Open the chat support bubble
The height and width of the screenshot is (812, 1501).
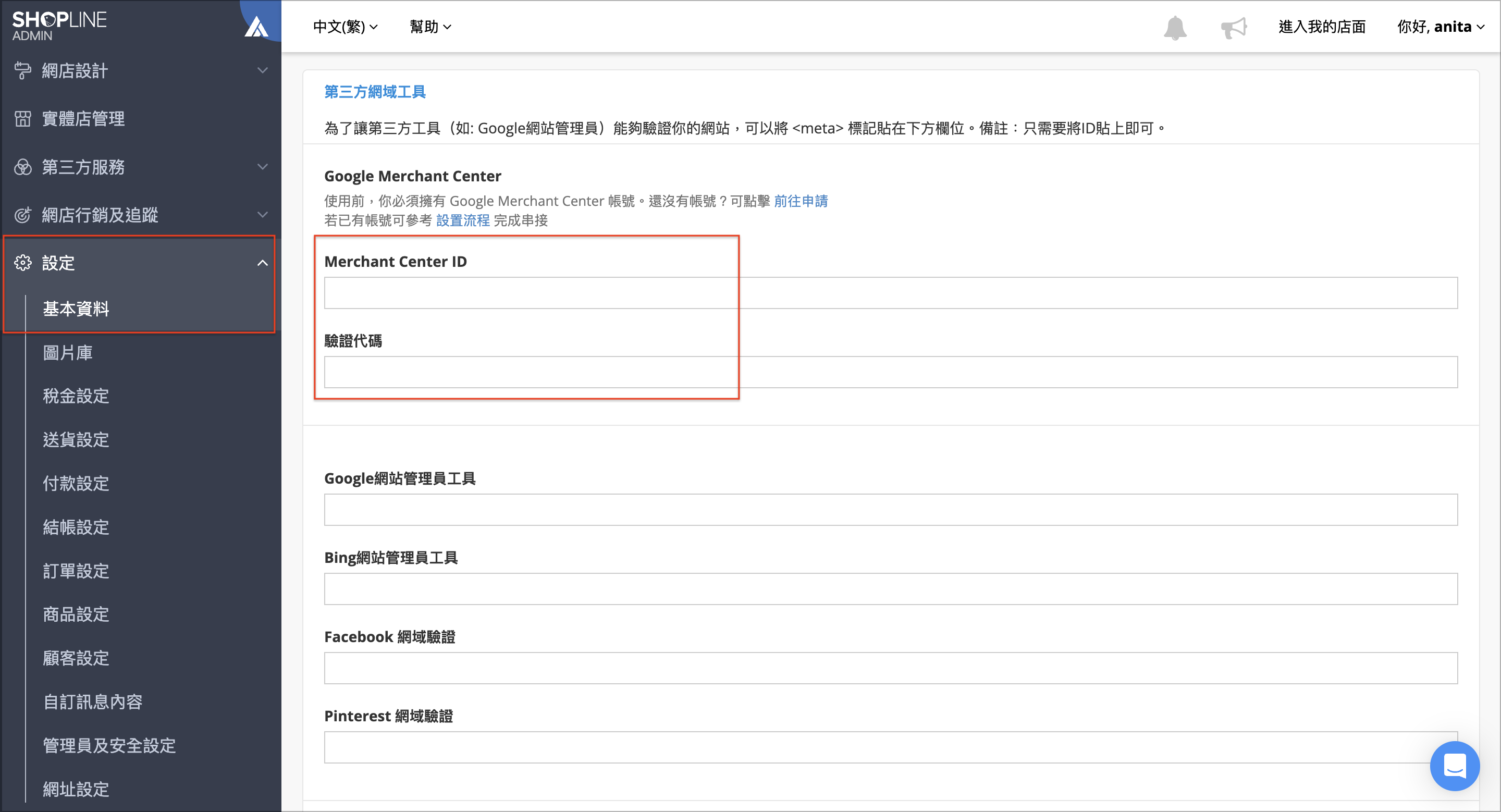point(1455,766)
